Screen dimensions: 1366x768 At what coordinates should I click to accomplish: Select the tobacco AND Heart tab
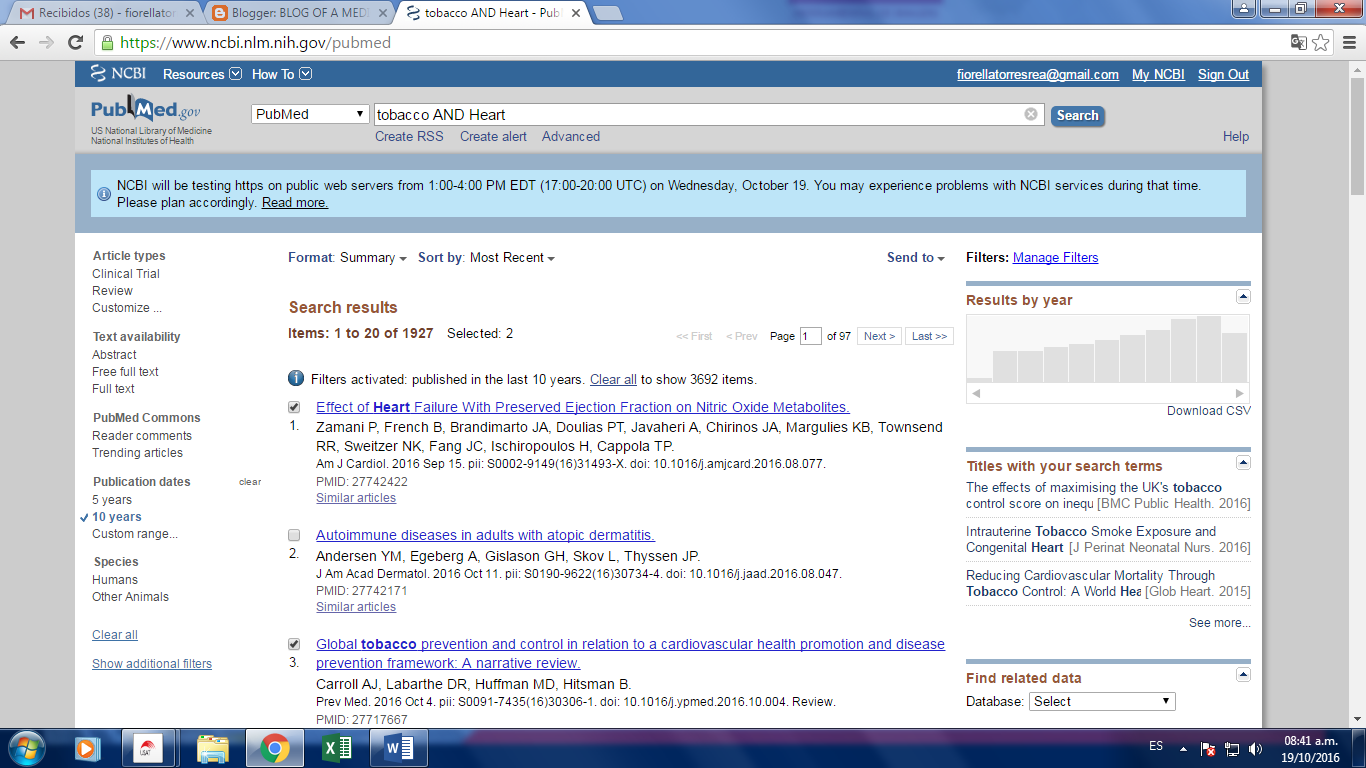click(x=491, y=13)
